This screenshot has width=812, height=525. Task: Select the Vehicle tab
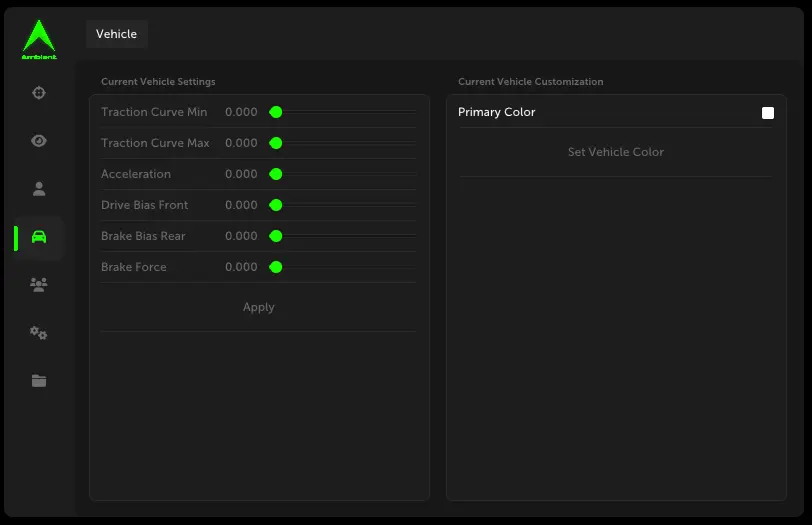(x=116, y=34)
